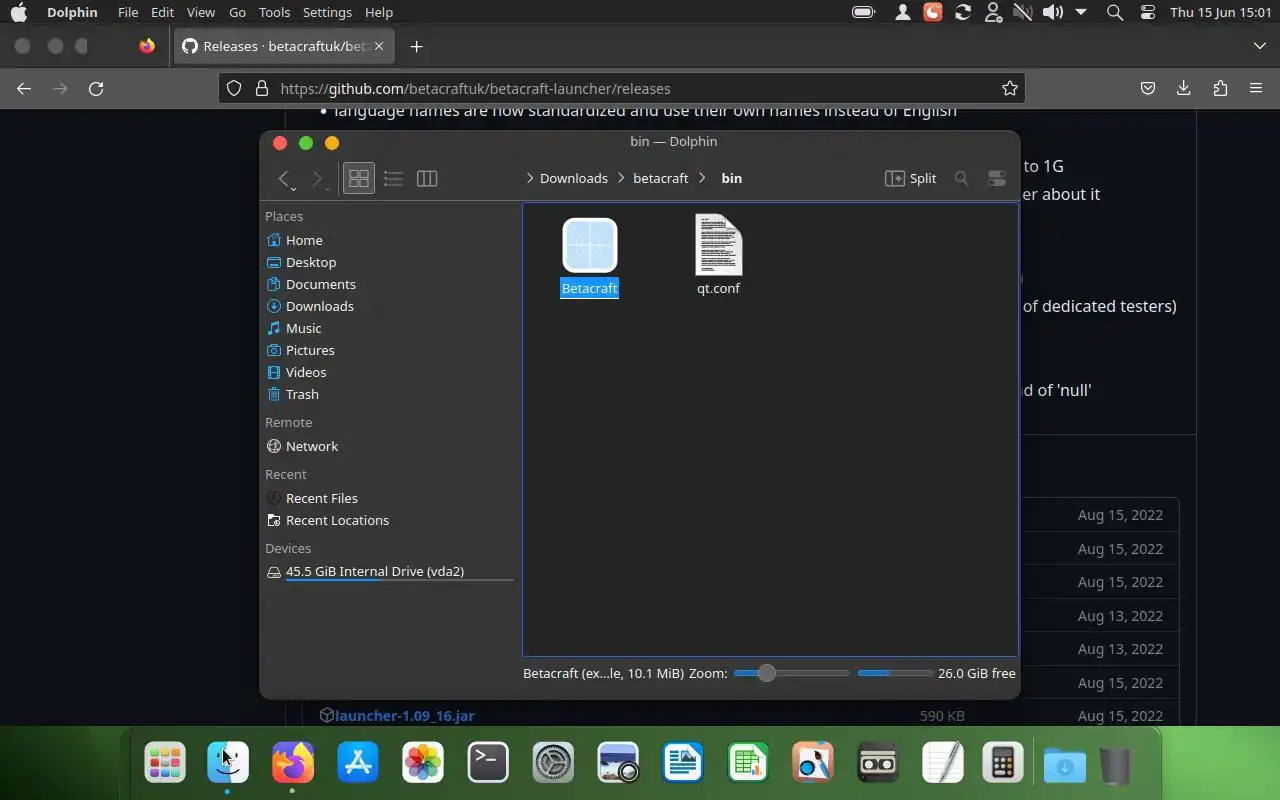Select the Betacraft executable file icon
Image resolution: width=1280 pixels, height=800 pixels.
coord(589,245)
